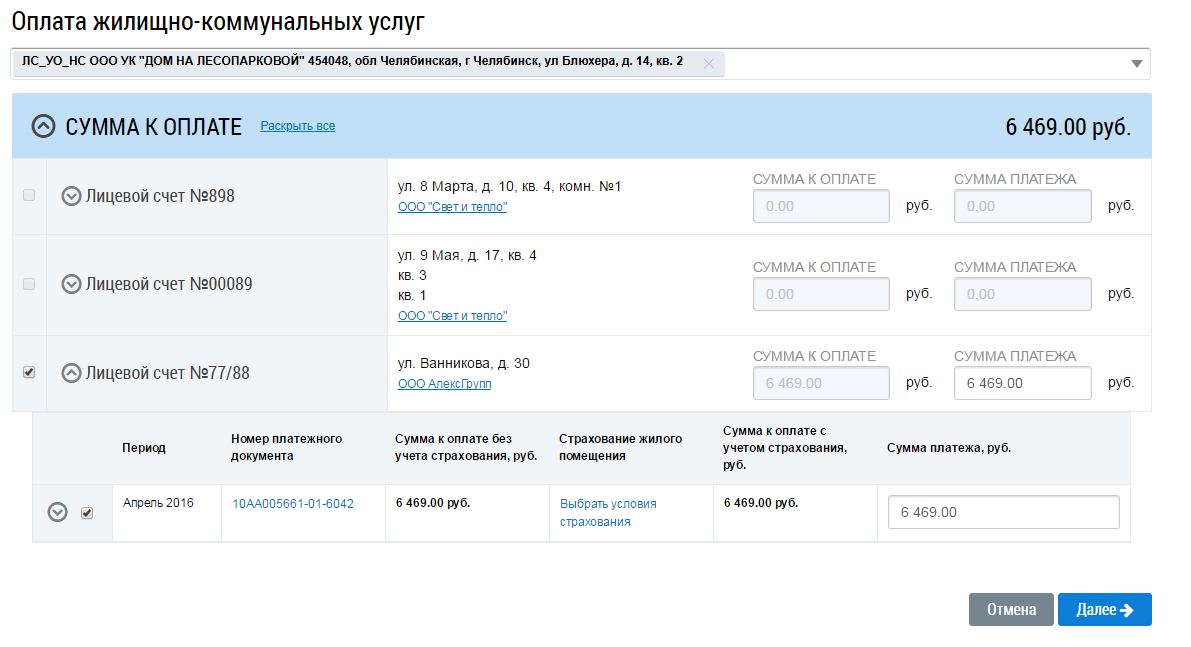The height and width of the screenshot is (647, 1191).
Task: Toggle checkbox for account №898
Action: [x=29, y=195]
